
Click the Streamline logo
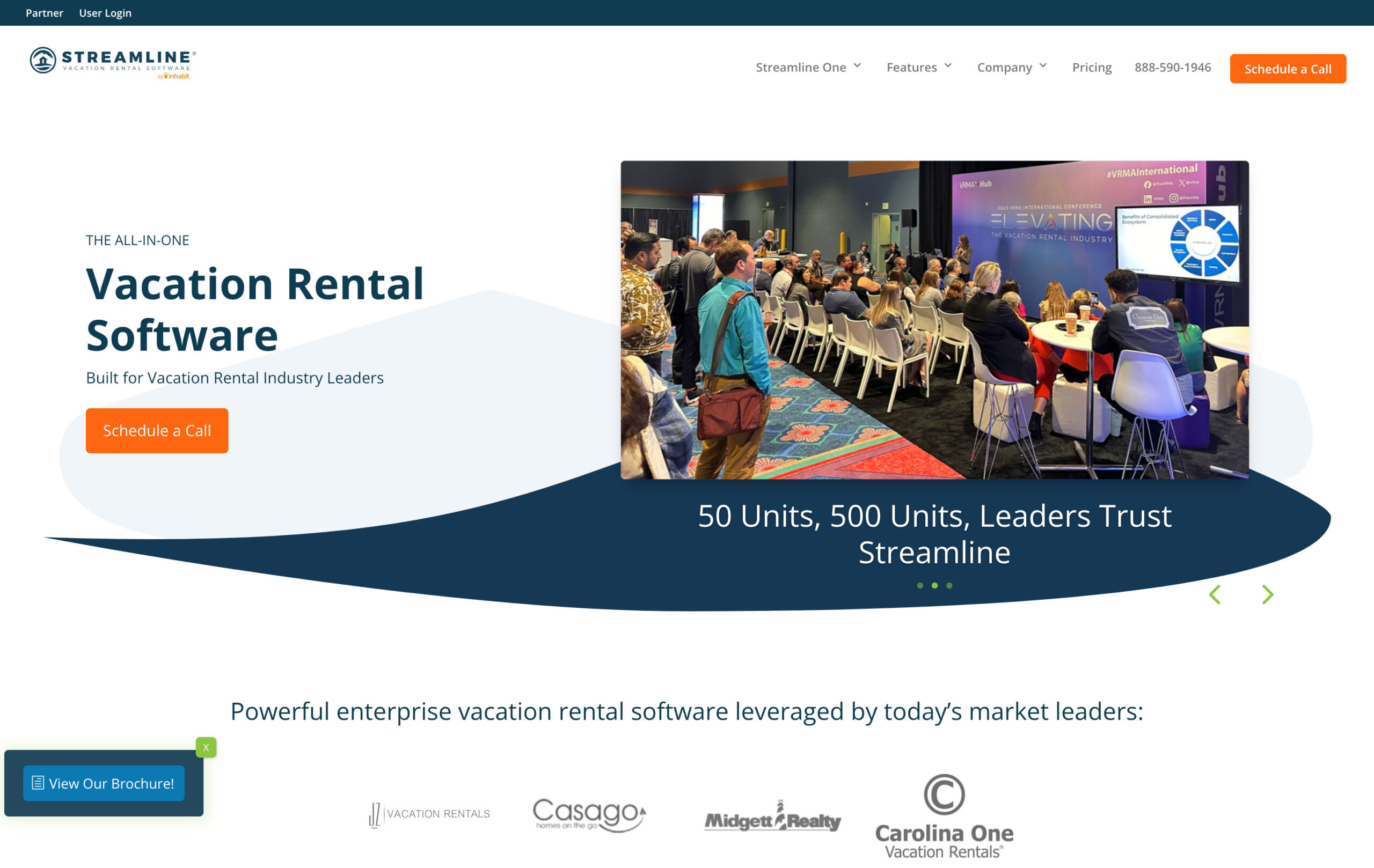click(x=113, y=63)
